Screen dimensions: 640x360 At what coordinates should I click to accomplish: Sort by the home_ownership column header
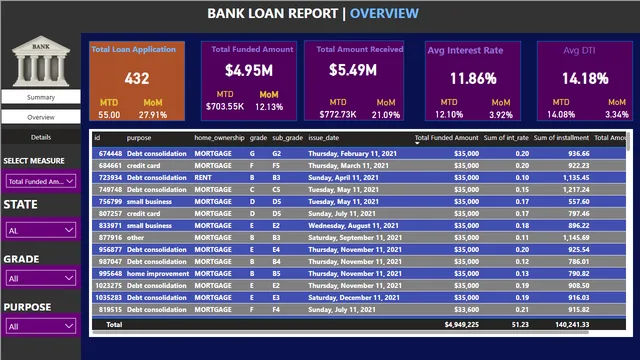click(219, 138)
